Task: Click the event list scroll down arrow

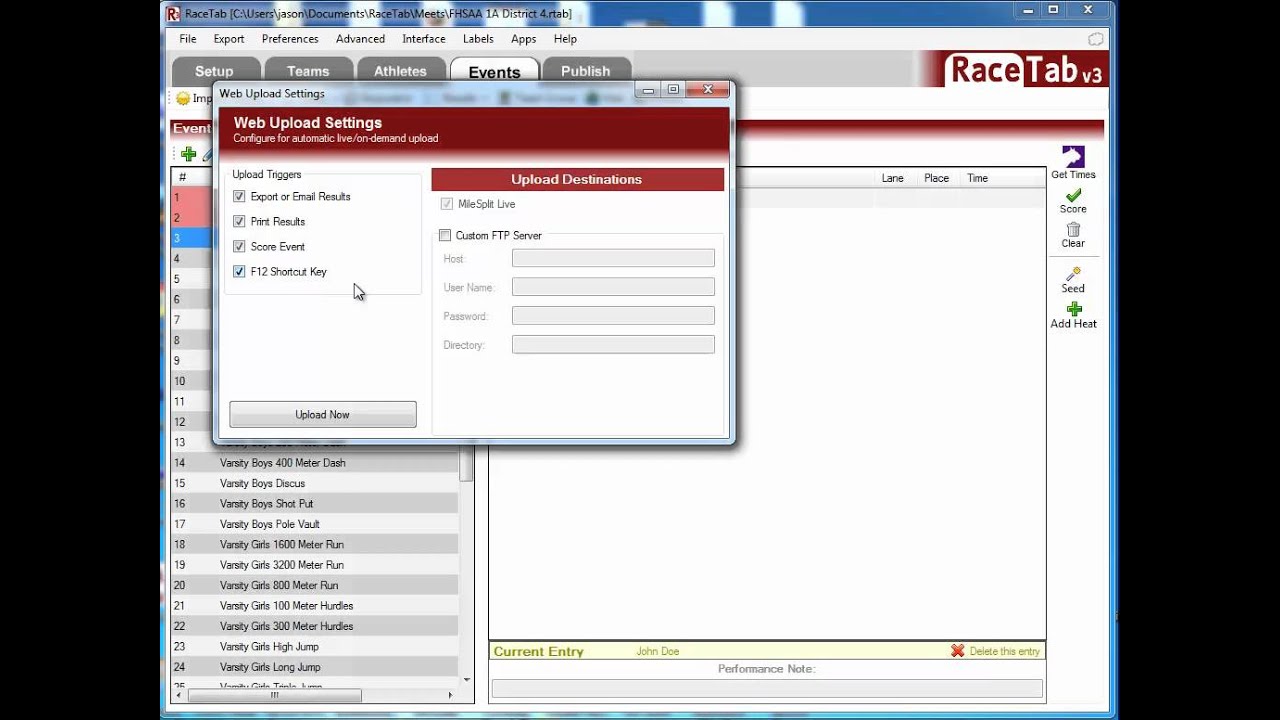Action: click(x=466, y=679)
